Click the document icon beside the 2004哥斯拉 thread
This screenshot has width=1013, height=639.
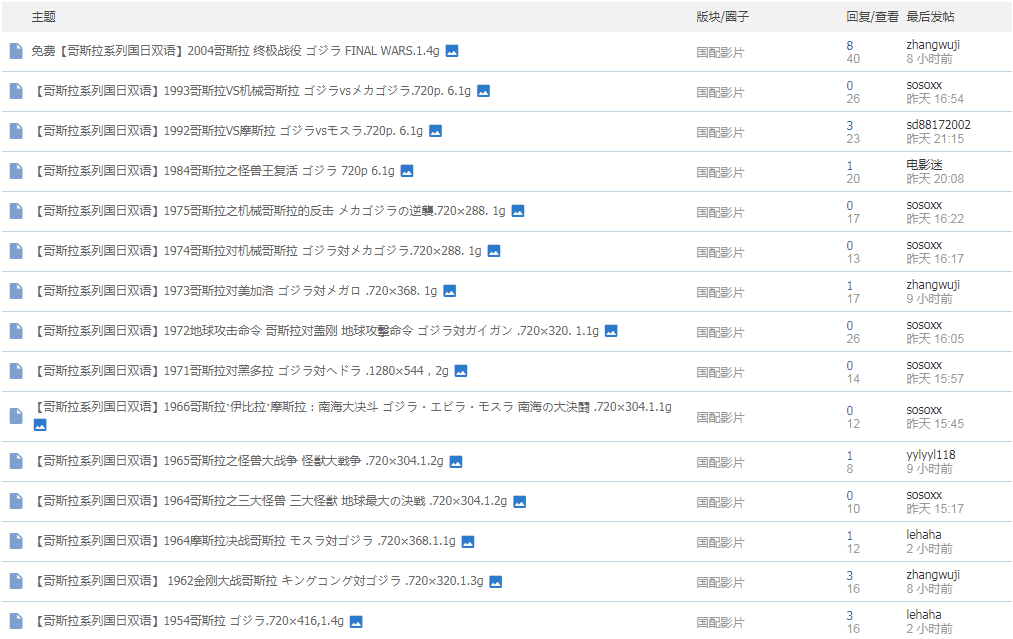(14, 50)
